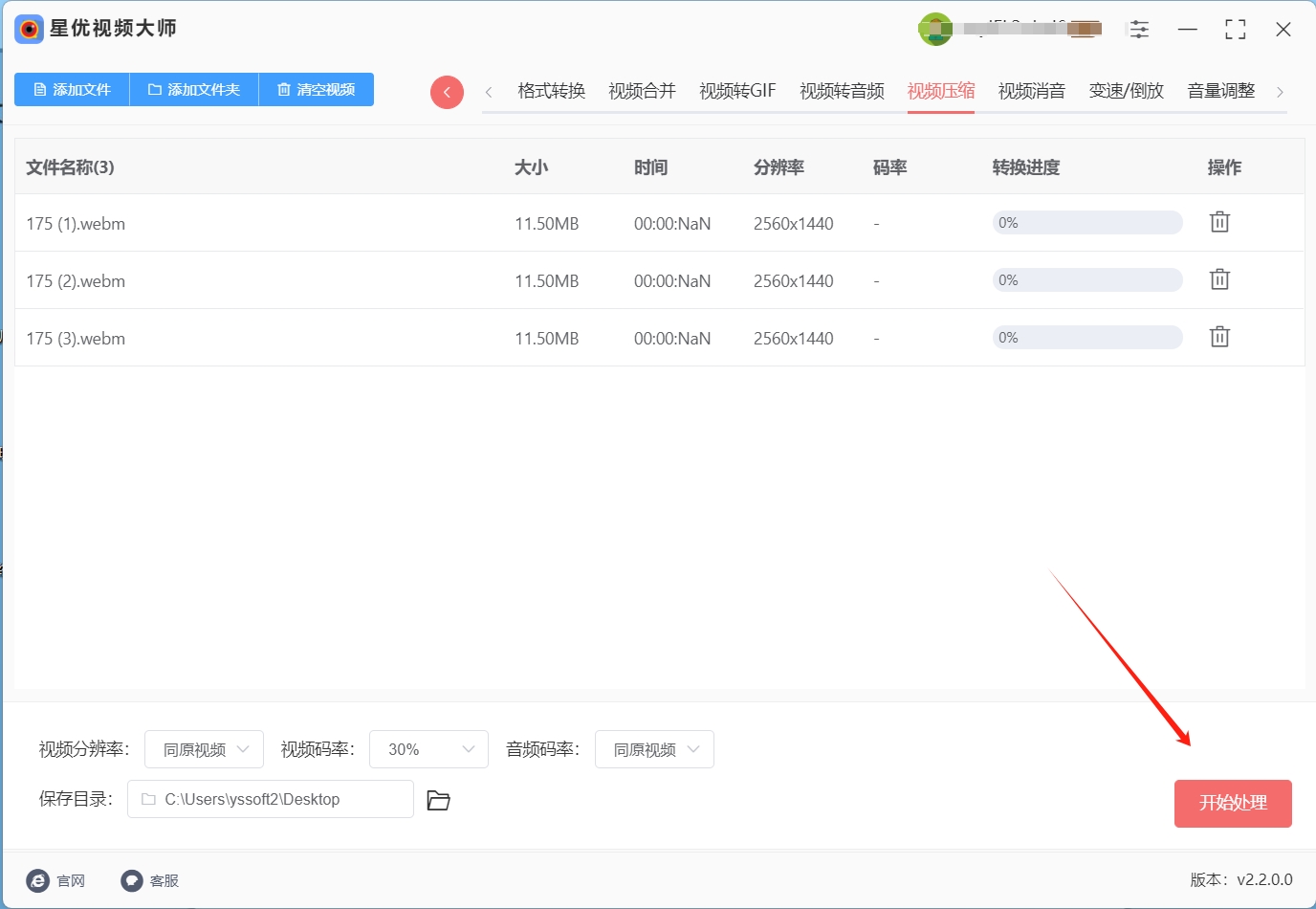This screenshot has height=909, width=1316.
Task: Open the 视频消音 tab
Action: (1031, 90)
